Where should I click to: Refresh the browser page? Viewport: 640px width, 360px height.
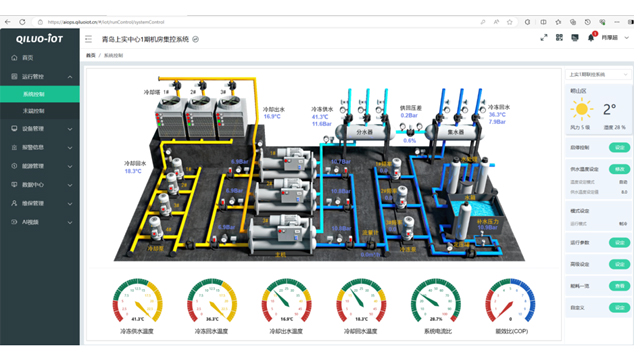click(x=22, y=22)
